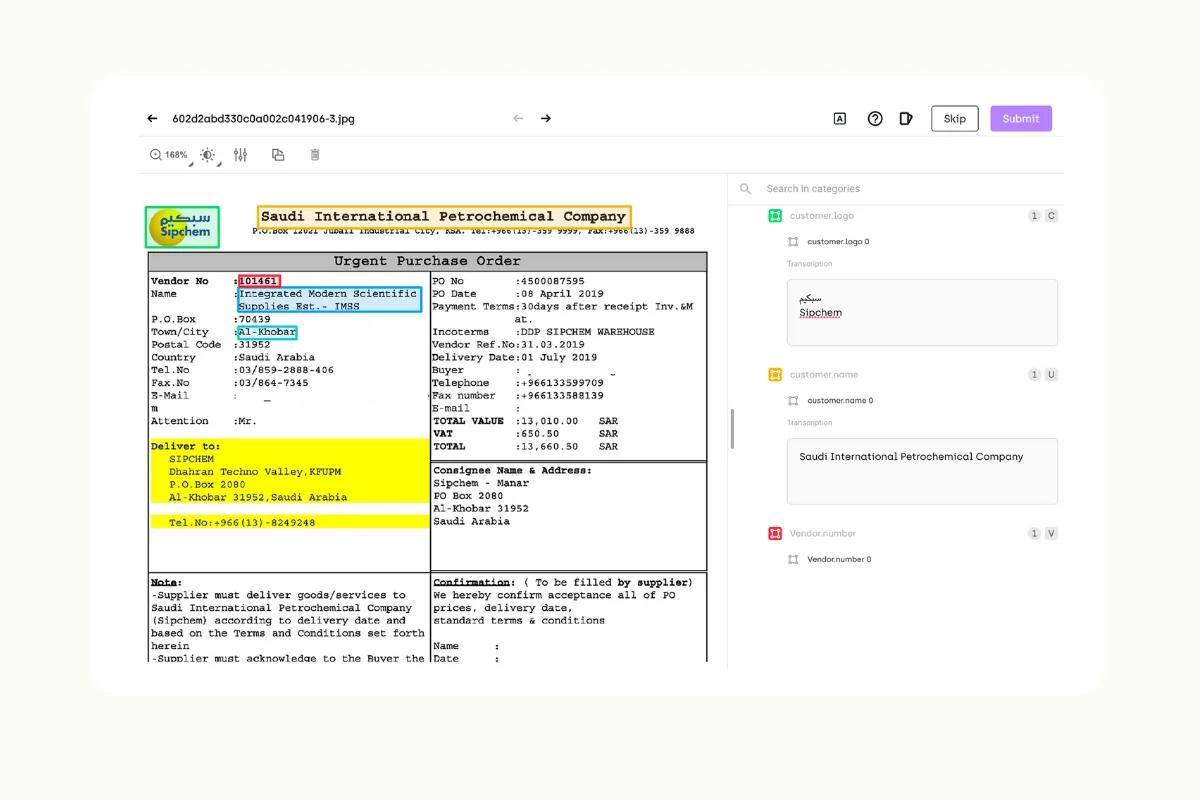1200x800 pixels.
Task: Click the back arrow beside the filename
Action: pyautogui.click(x=152, y=118)
